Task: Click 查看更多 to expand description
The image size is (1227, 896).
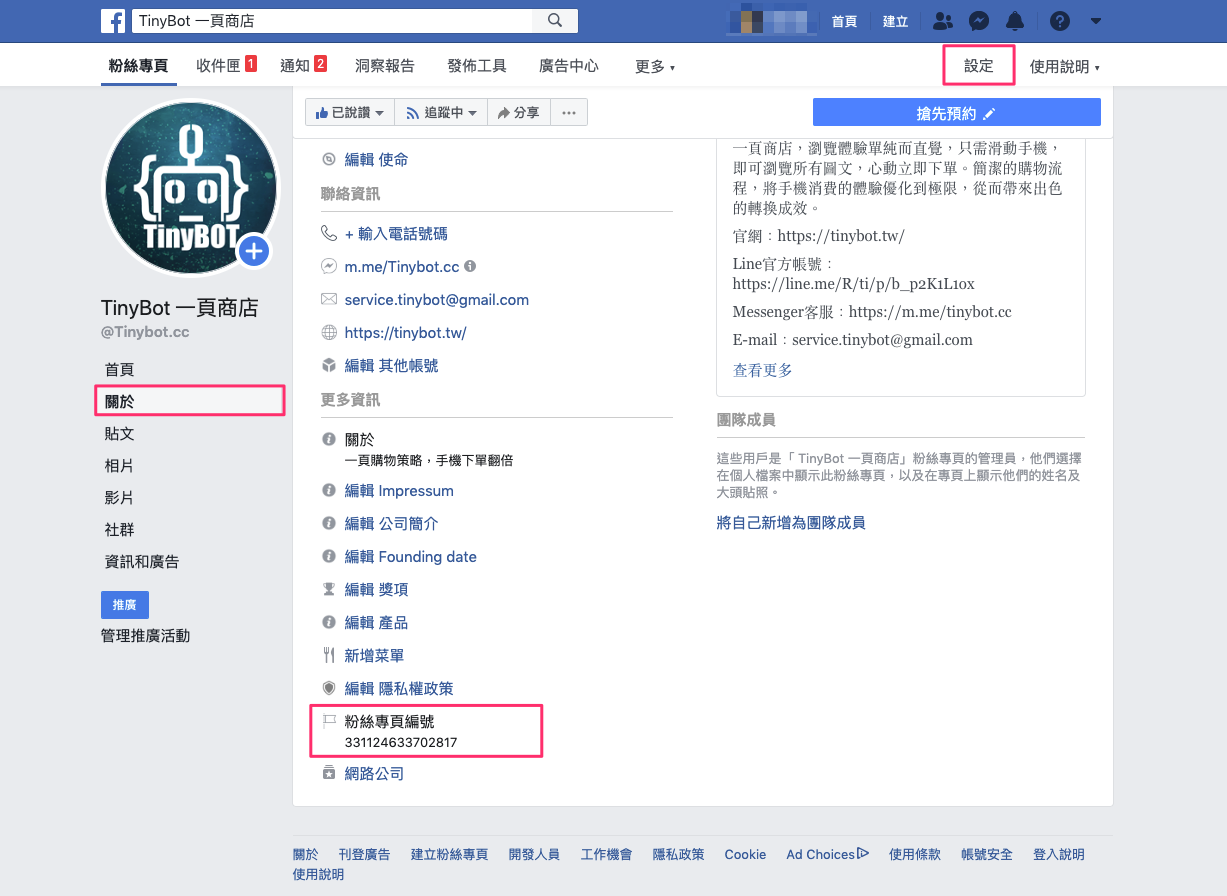Action: coord(763,370)
